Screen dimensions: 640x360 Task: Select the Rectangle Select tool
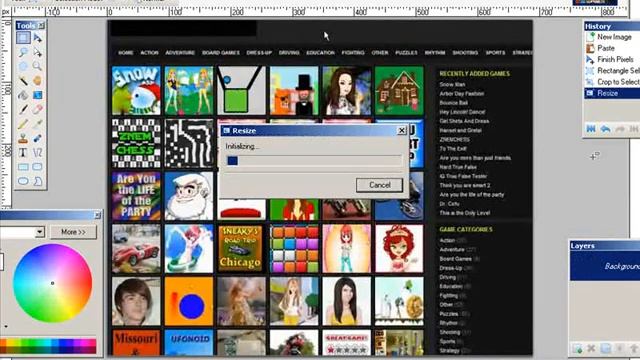pyautogui.click(x=23, y=38)
